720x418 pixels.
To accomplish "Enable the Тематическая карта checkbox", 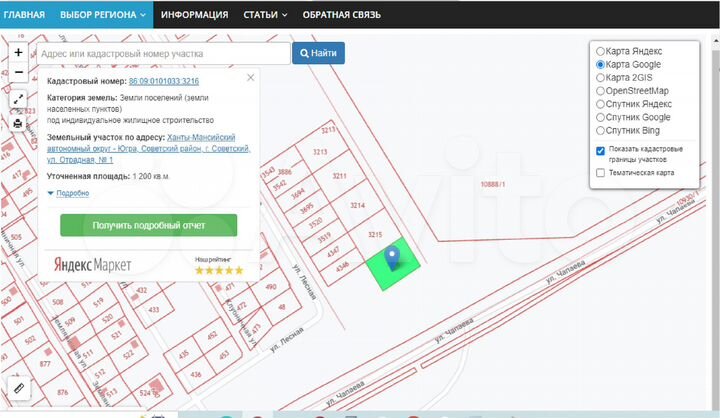I will point(600,173).
